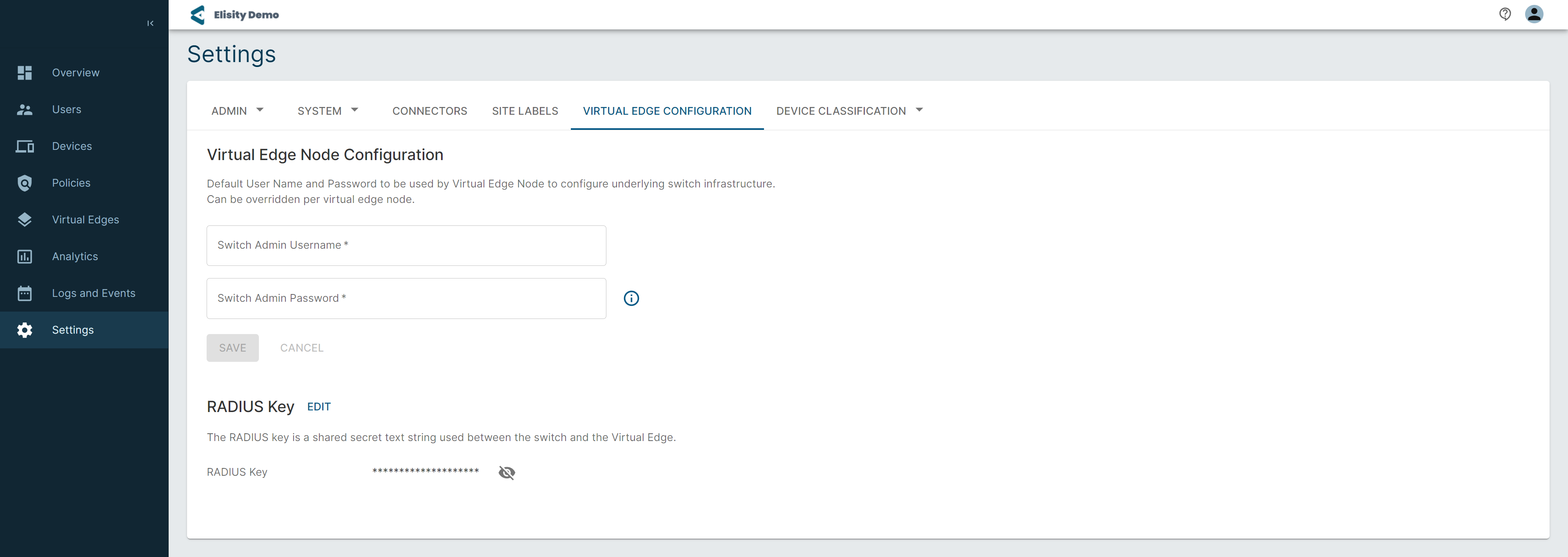The image size is (1568, 557).
Task: Open the DEVICE CLASSIFICATION tab label
Action: pyautogui.click(x=841, y=111)
